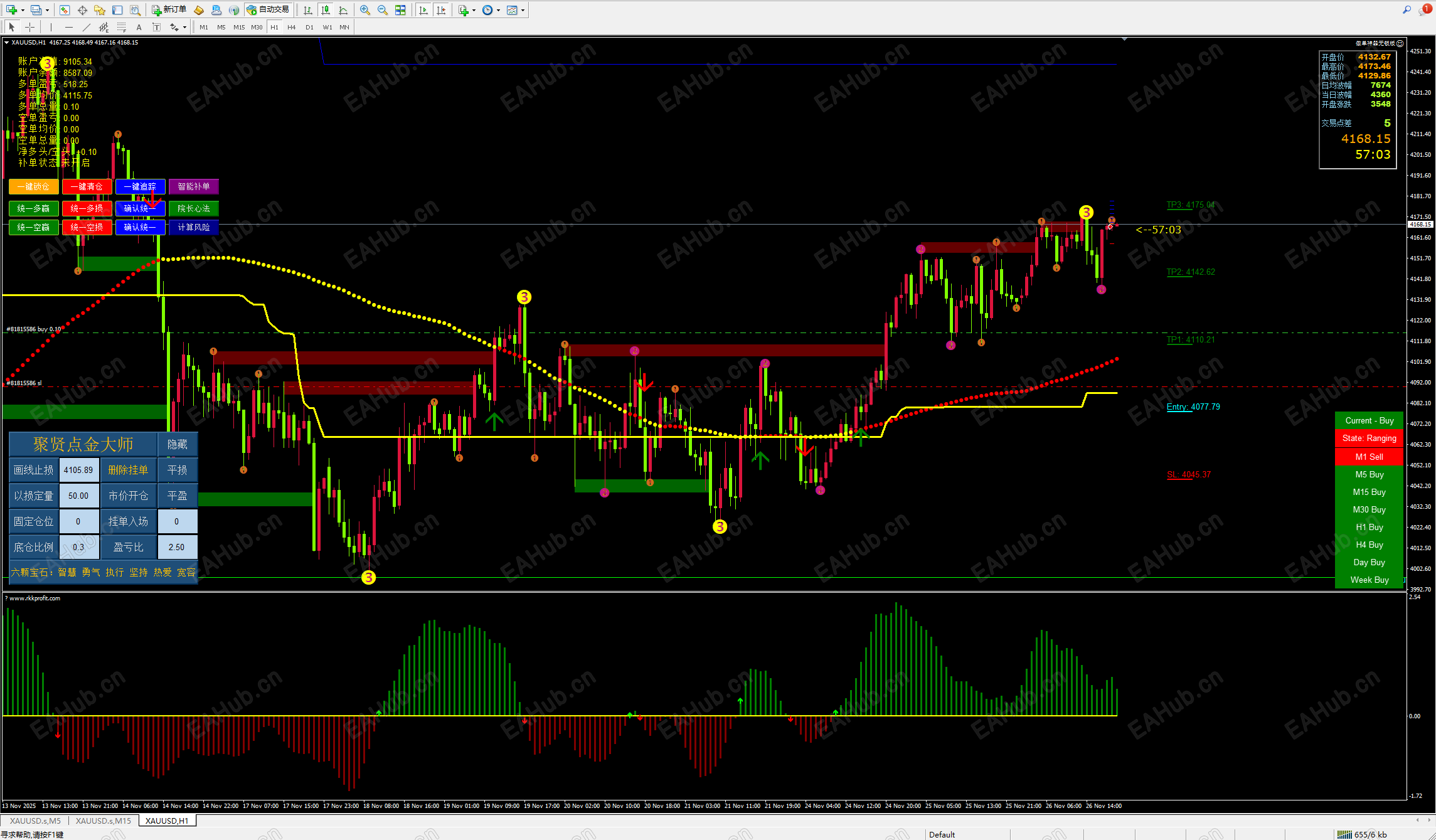Select the crosshair cursor tool

pyautogui.click(x=29, y=27)
